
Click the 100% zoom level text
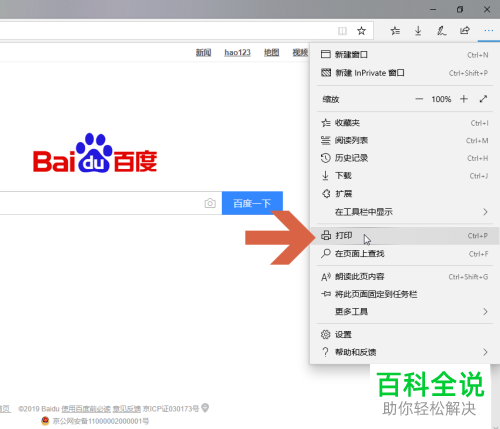click(x=441, y=99)
